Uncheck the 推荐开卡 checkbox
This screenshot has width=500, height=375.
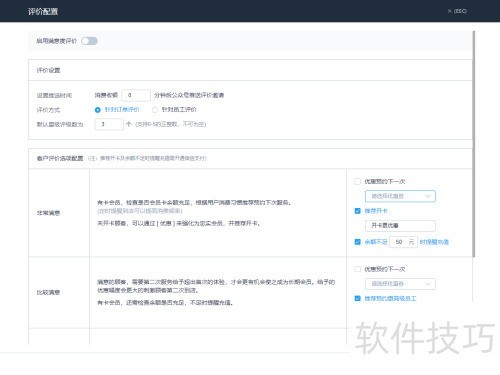[358, 211]
